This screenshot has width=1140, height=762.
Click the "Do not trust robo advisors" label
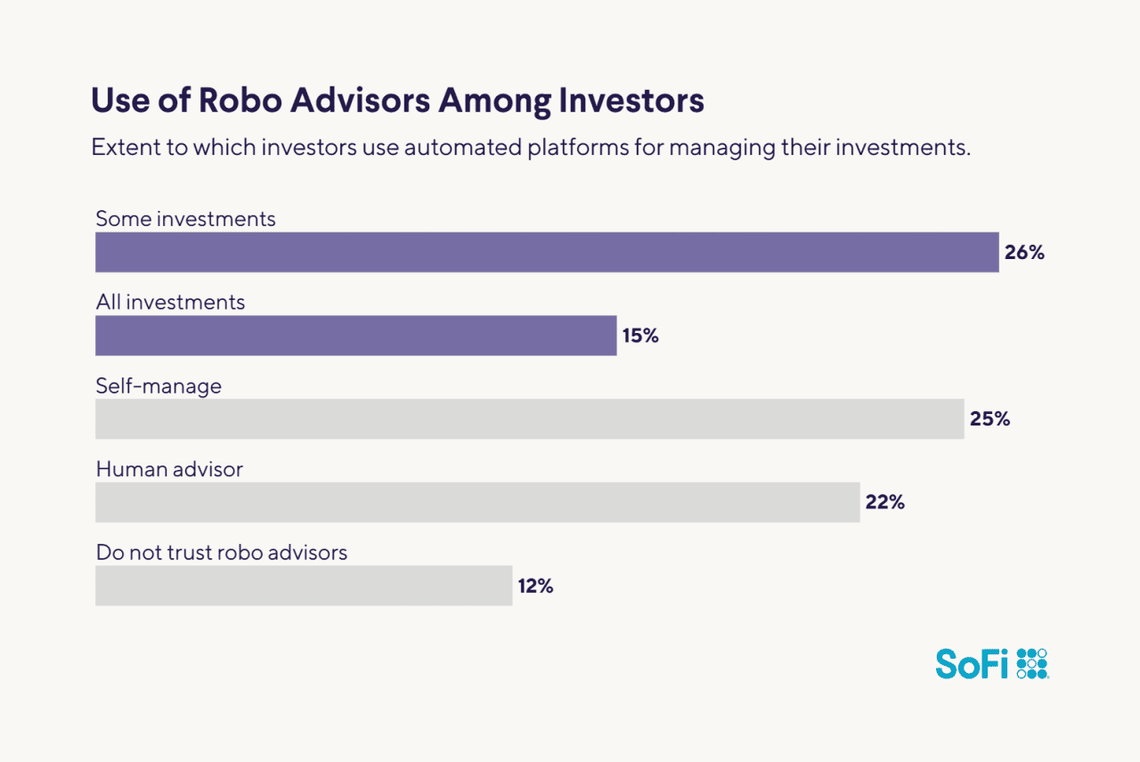click(x=221, y=551)
